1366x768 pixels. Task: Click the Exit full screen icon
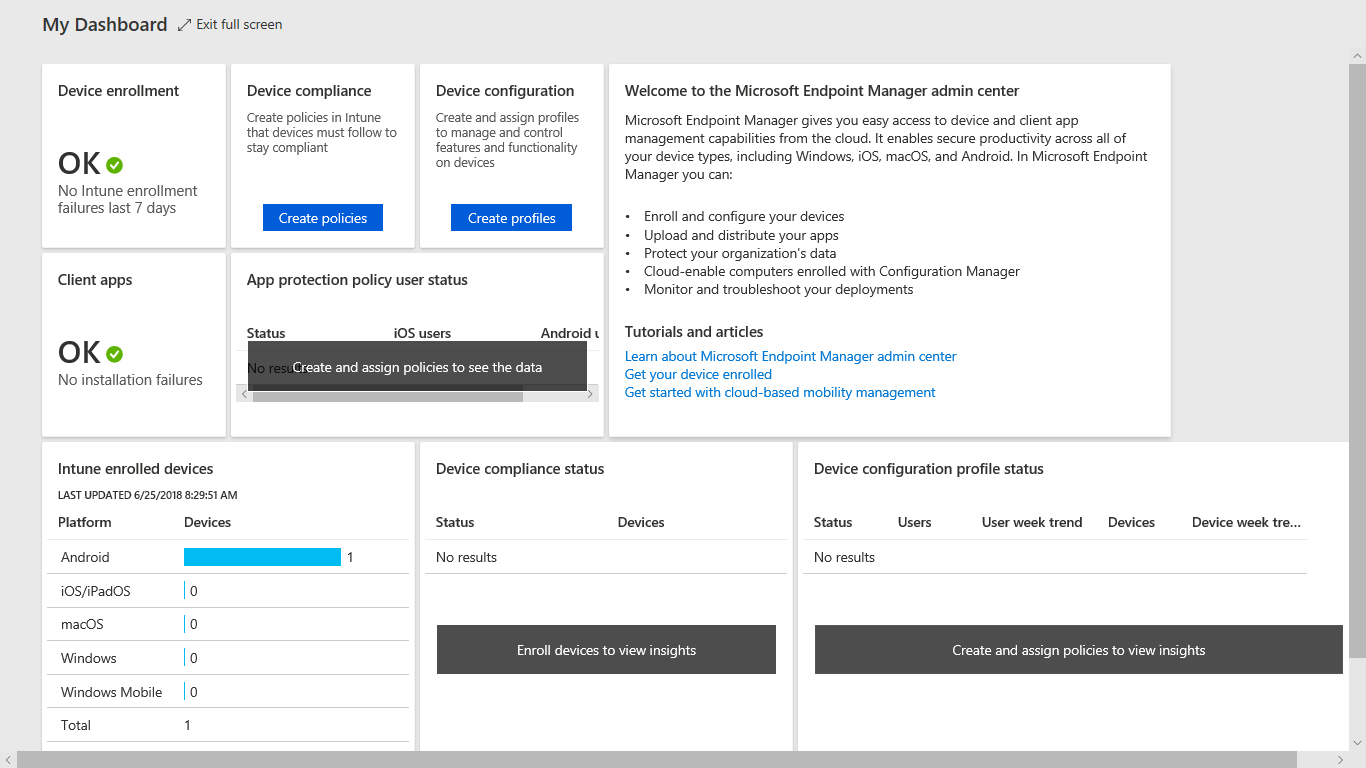(183, 23)
